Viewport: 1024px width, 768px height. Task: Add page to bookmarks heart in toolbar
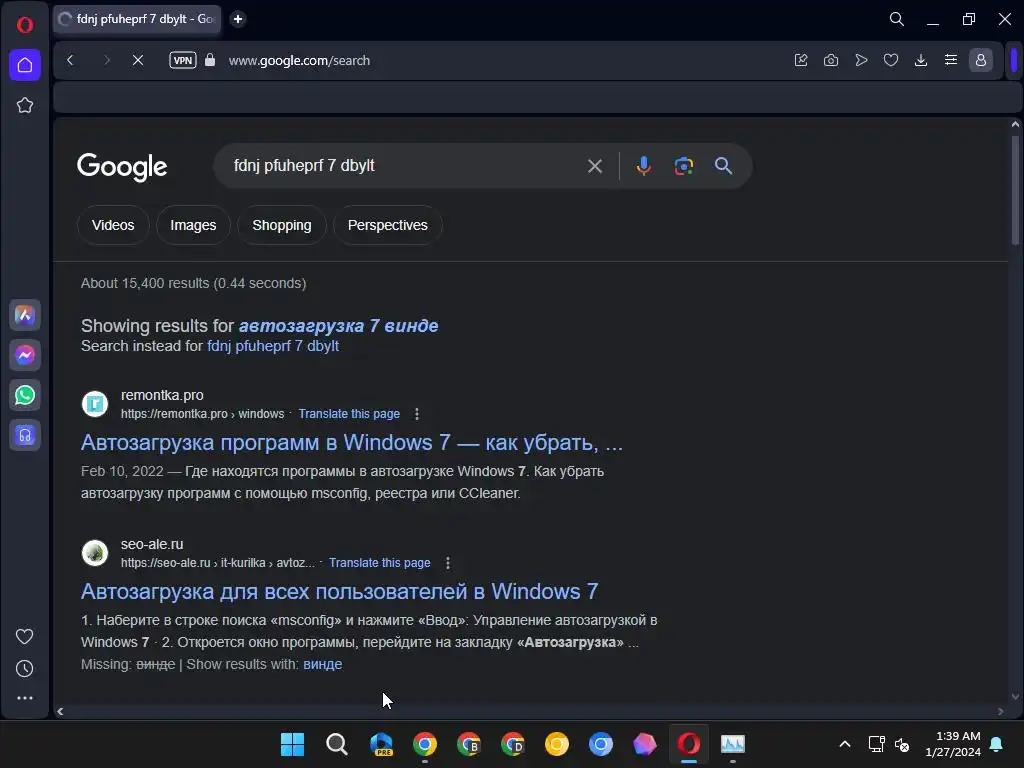point(891,60)
